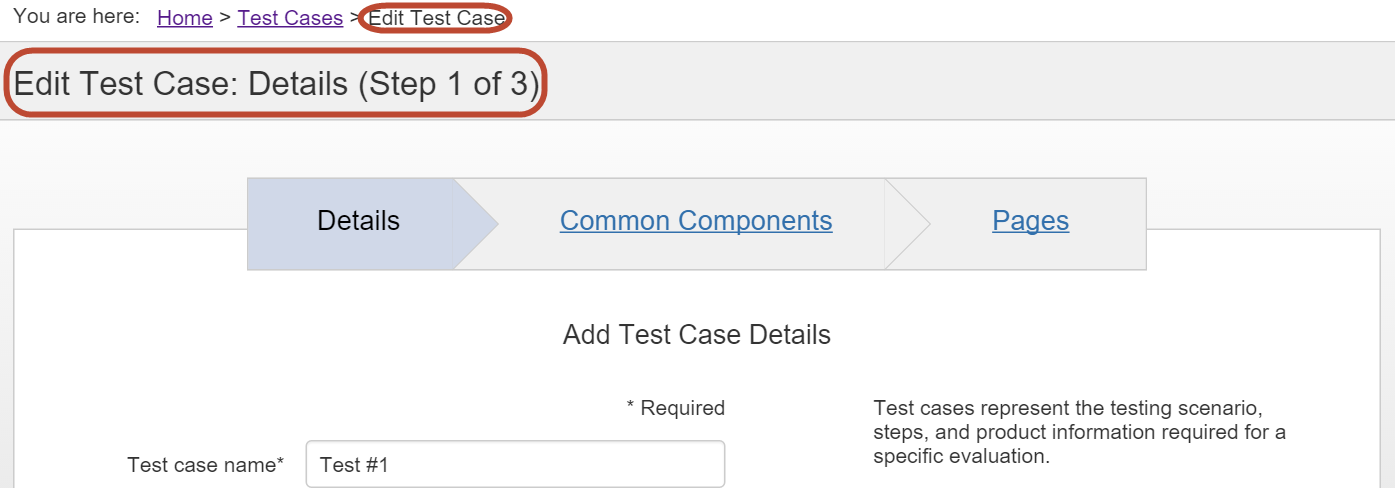Click the 'Edit Test Case: Details' page heading
This screenshot has height=488, width=1395.
point(180,84)
